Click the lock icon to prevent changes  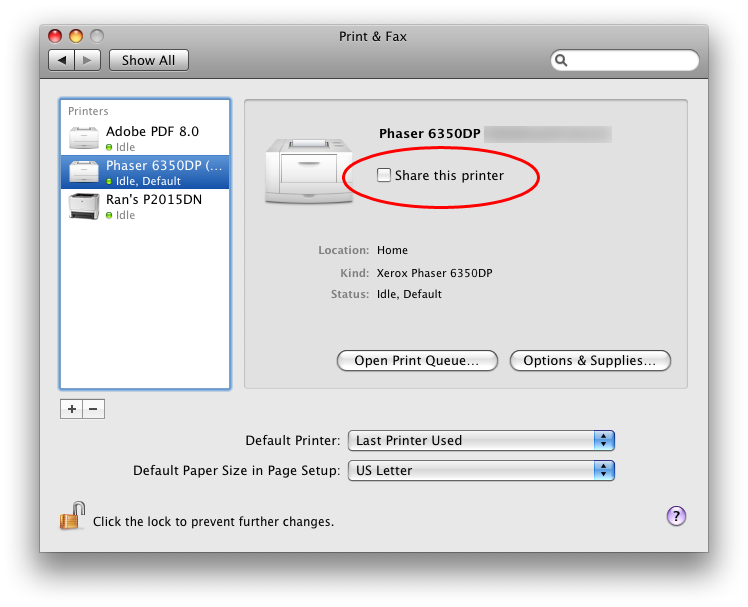[x=72, y=516]
